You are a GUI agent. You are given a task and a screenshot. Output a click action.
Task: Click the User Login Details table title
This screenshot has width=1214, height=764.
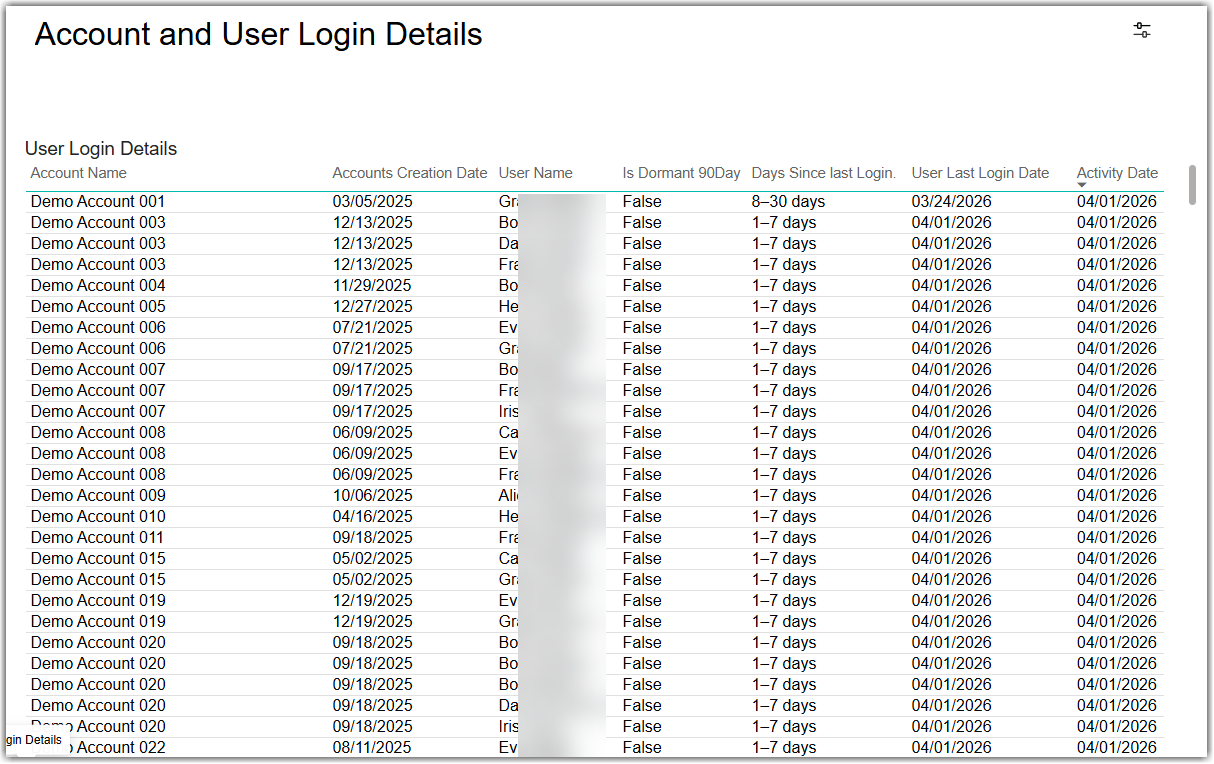[101, 149]
